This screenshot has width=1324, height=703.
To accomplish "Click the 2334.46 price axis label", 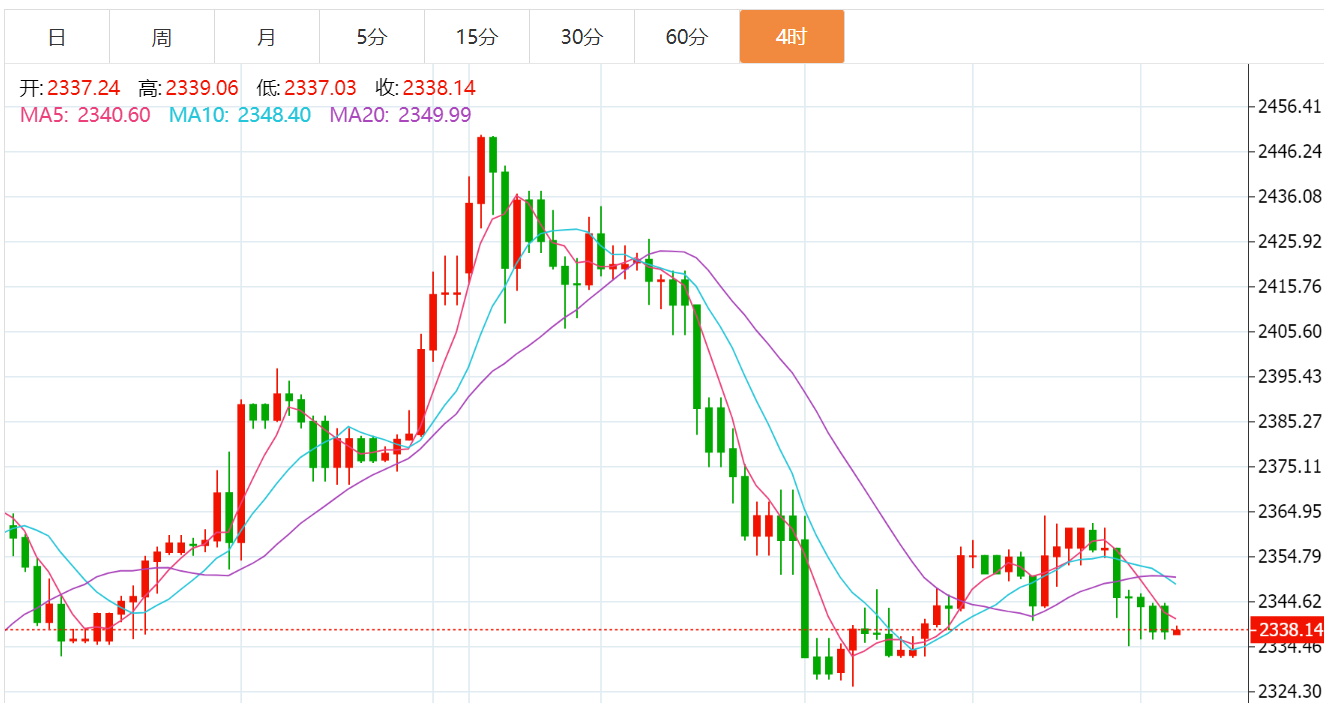I will (1290, 647).
